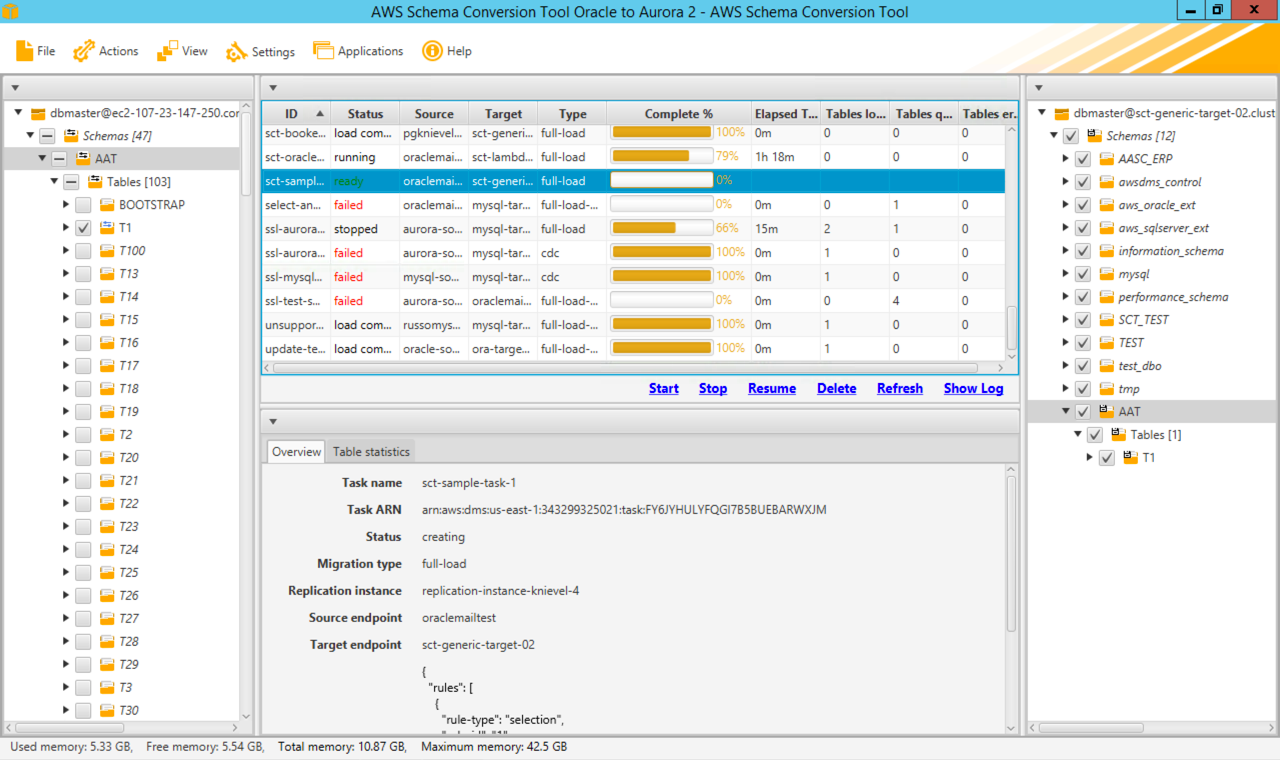Viewport: 1280px width, 760px height.
Task: Select the Overview tab
Action: tap(297, 452)
